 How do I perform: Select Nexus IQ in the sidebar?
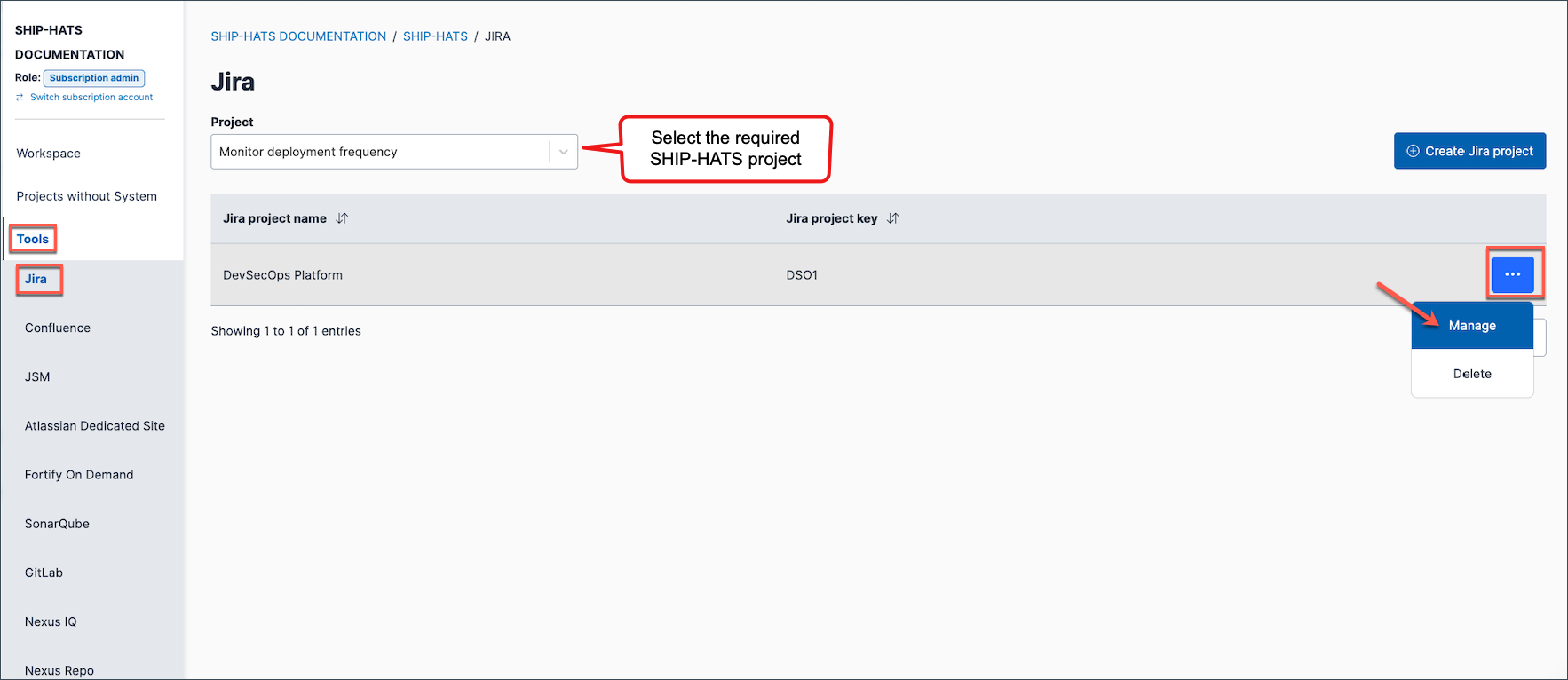[x=51, y=621]
